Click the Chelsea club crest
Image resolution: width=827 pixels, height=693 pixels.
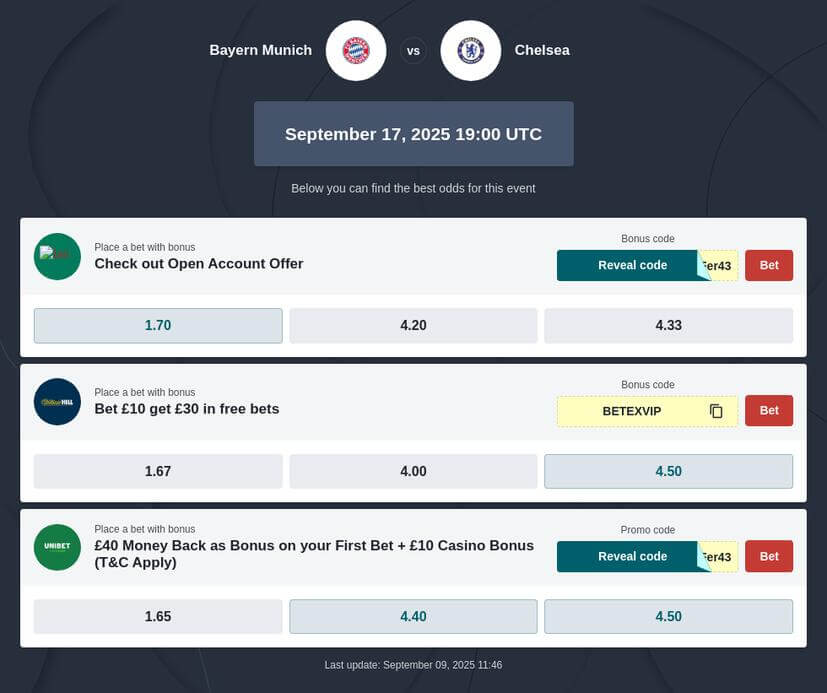[x=470, y=51]
